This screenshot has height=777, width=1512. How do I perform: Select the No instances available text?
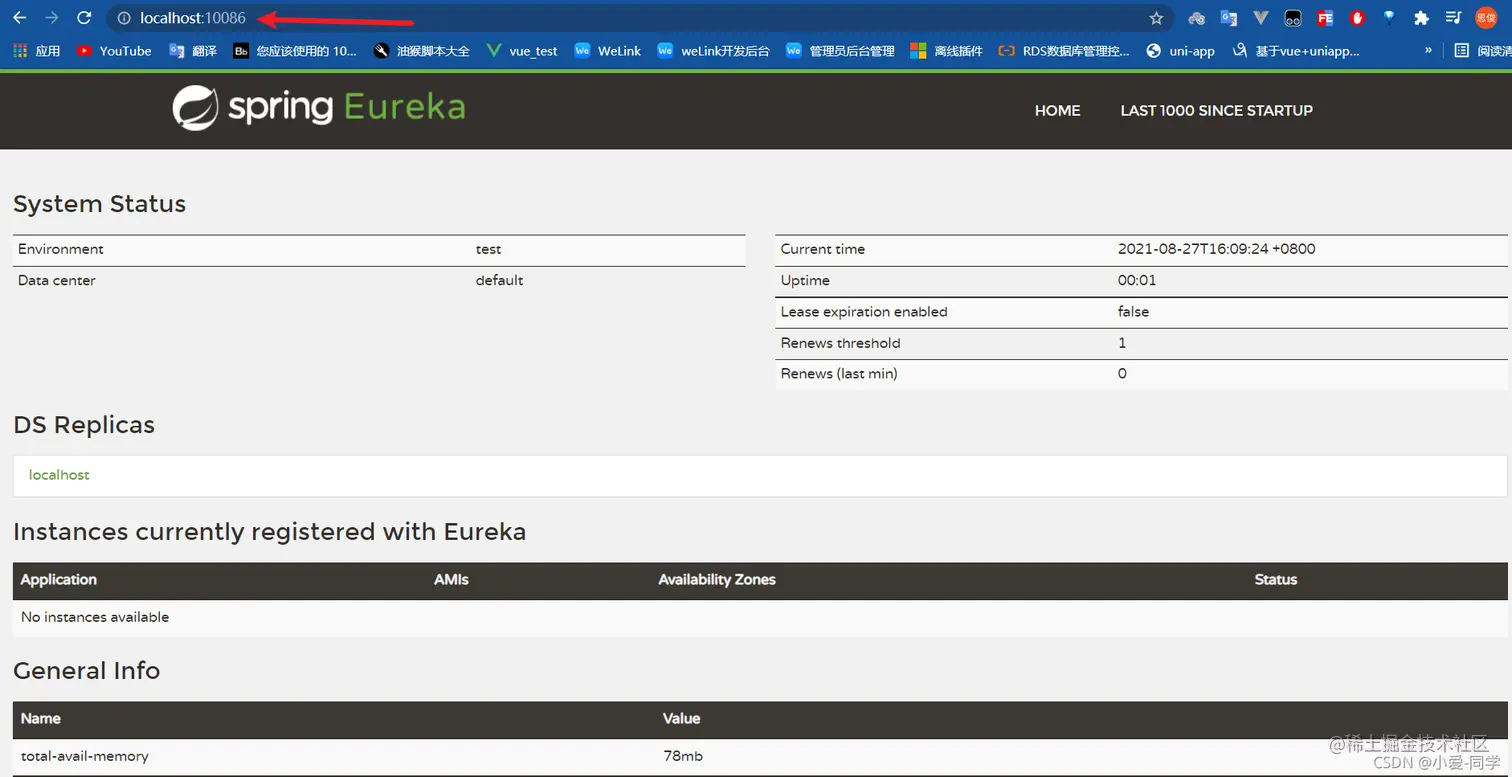pyautogui.click(x=94, y=617)
